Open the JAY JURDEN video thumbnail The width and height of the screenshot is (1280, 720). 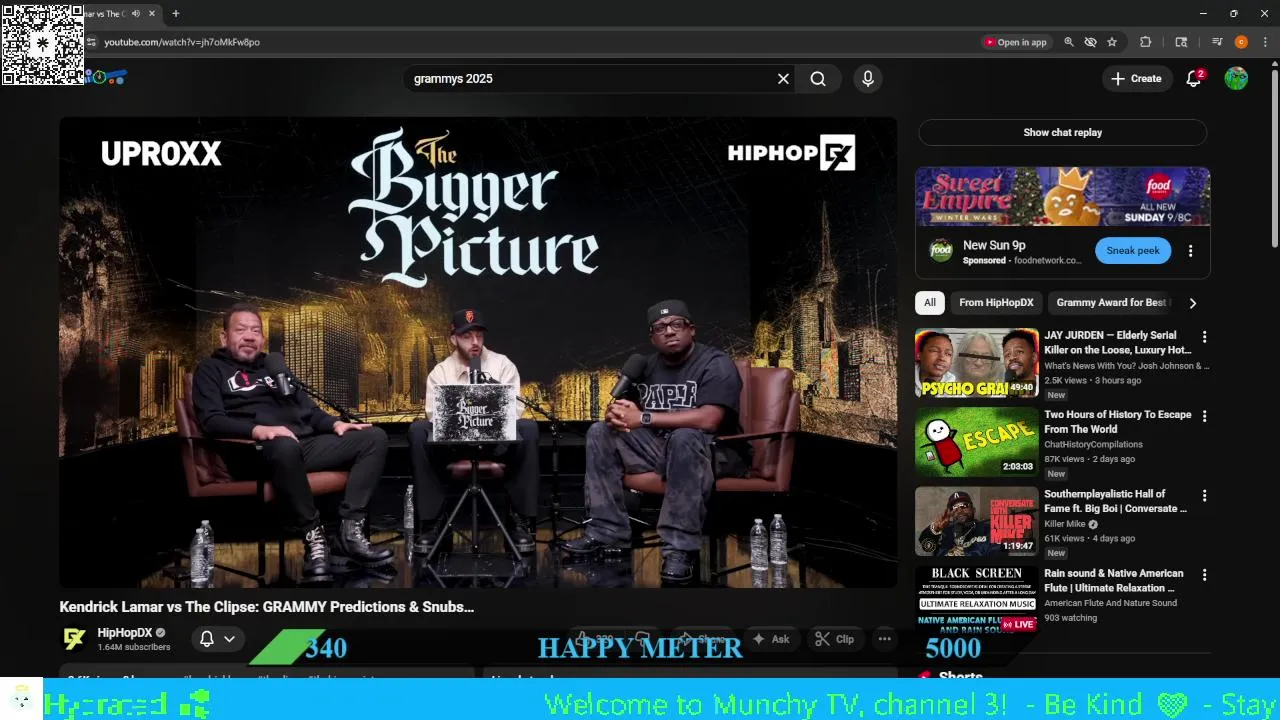(x=976, y=363)
